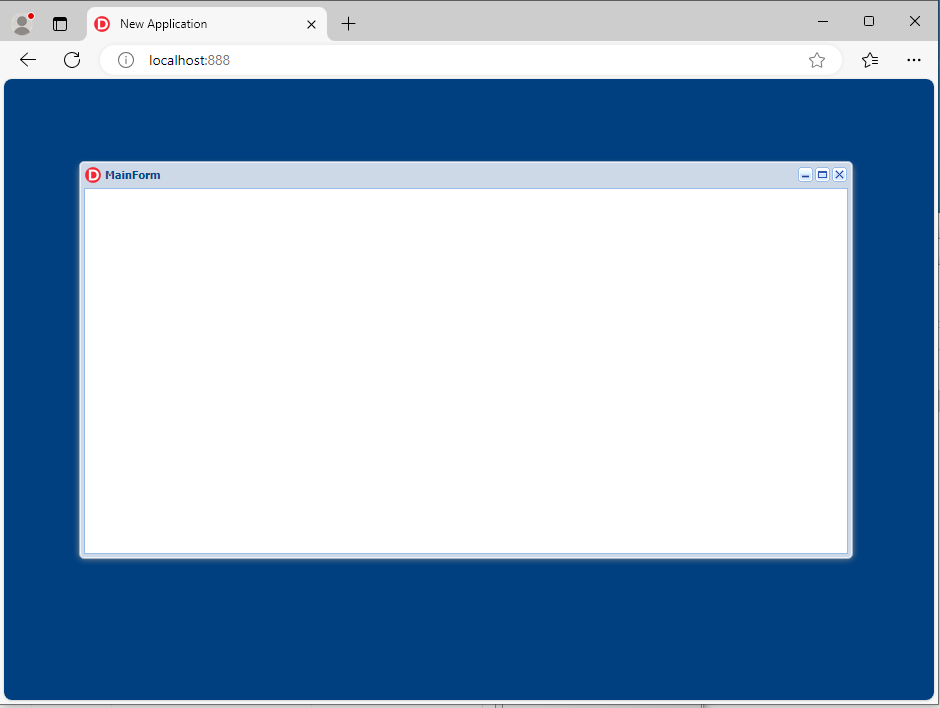The width and height of the screenshot is (940, 708).
Task: Maximize the browser window
Action: [x=869, y=21]
